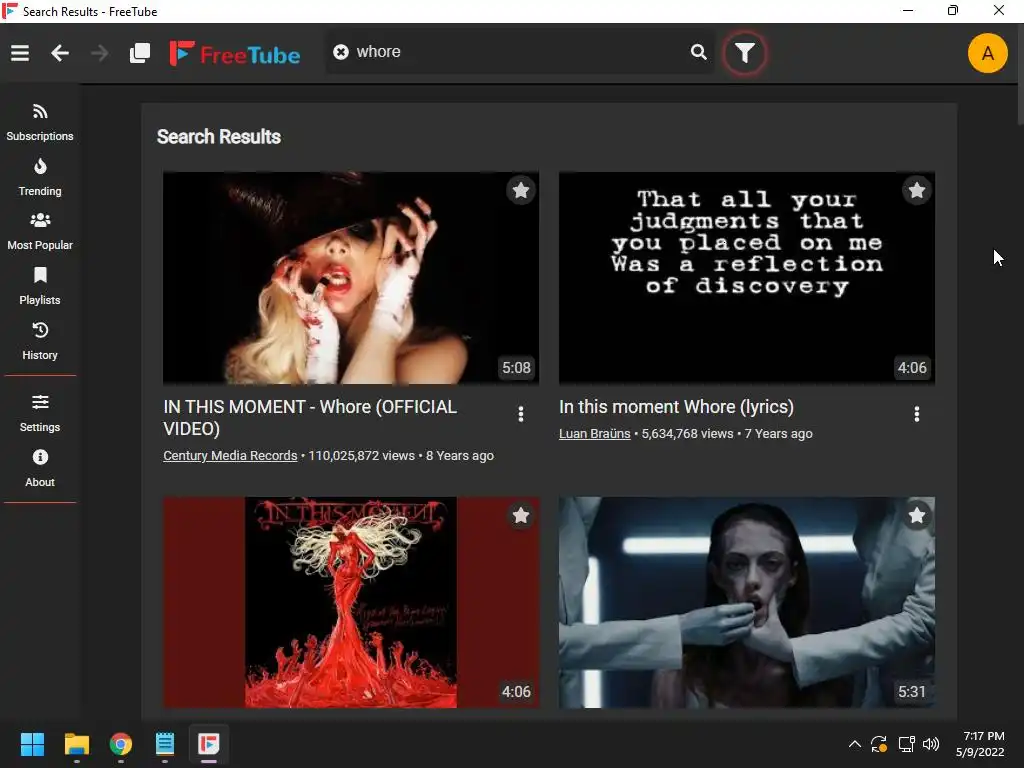1024x768 pixels.
Task: Open the Windows Start menu
Action: [32, 744]
